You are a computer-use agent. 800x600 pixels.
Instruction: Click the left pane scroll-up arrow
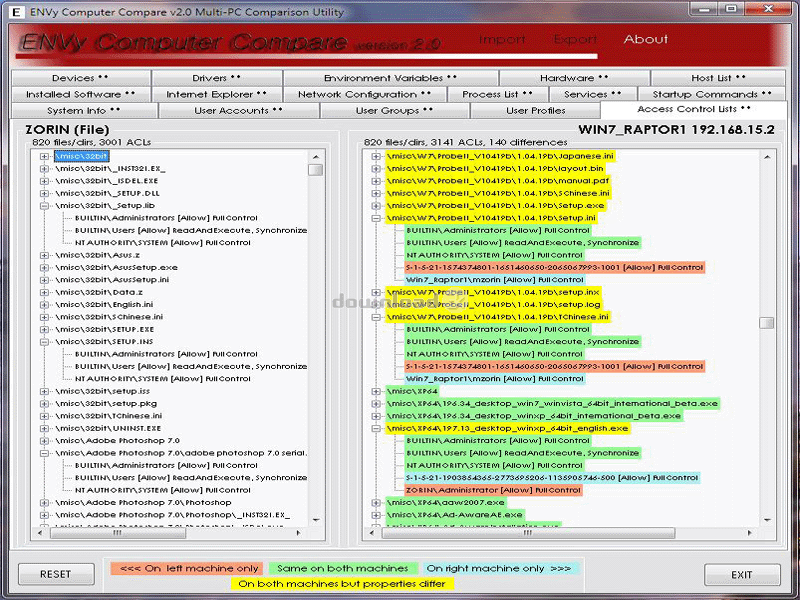click(x=315, y=156)
